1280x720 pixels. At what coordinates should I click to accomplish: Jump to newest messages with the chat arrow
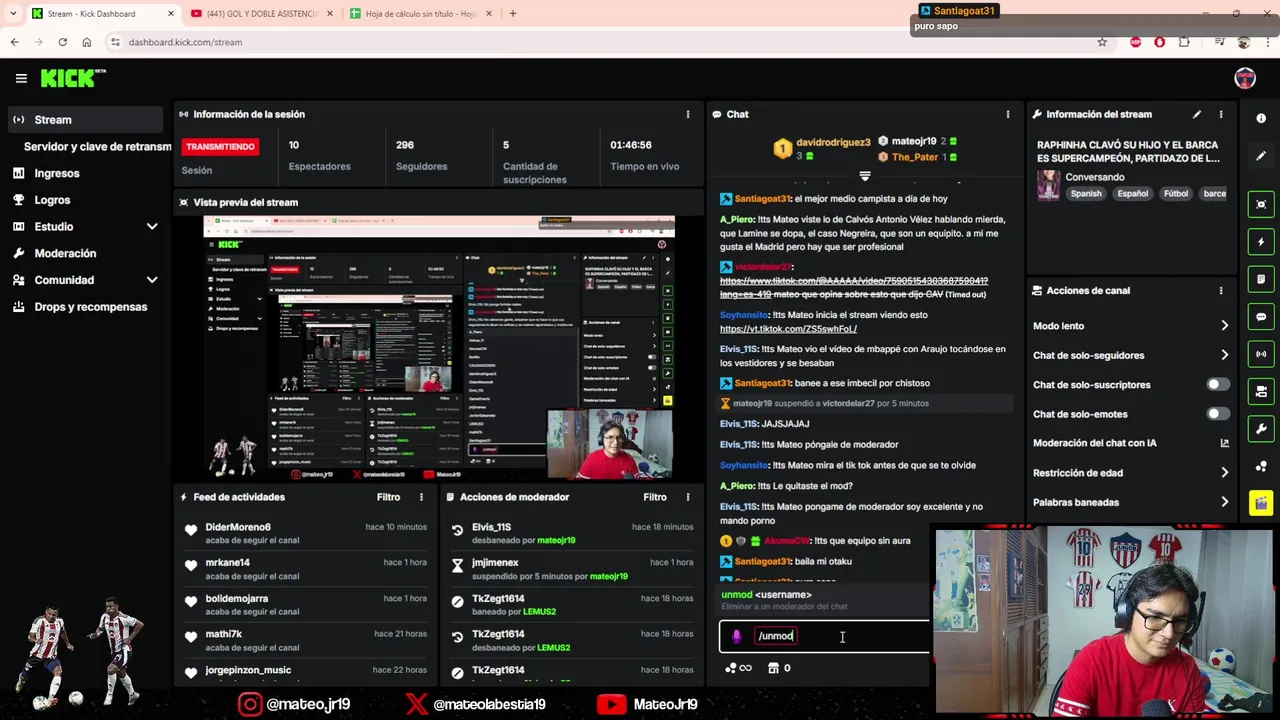[865, 176]
